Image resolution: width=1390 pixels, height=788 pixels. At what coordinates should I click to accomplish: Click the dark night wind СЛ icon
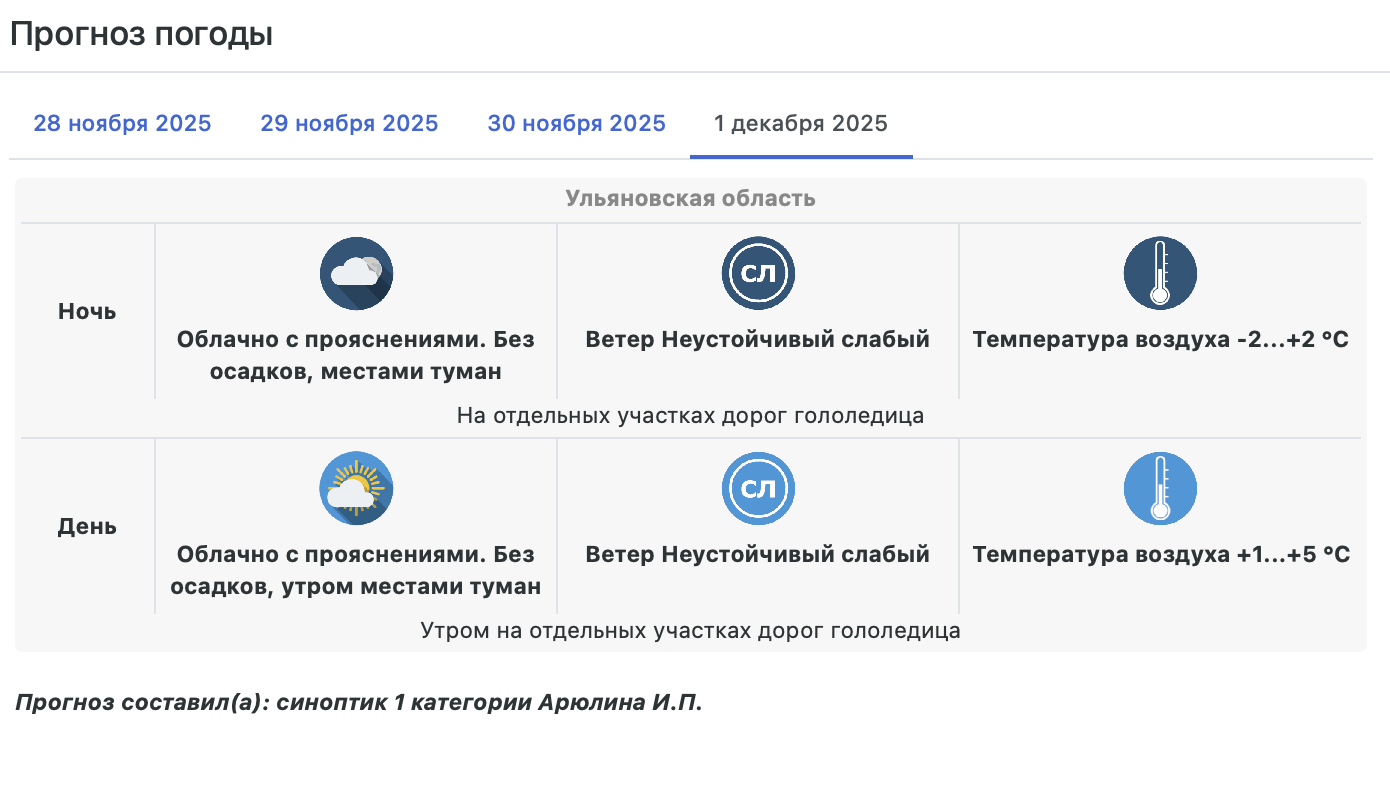click(x=758, y=273)
